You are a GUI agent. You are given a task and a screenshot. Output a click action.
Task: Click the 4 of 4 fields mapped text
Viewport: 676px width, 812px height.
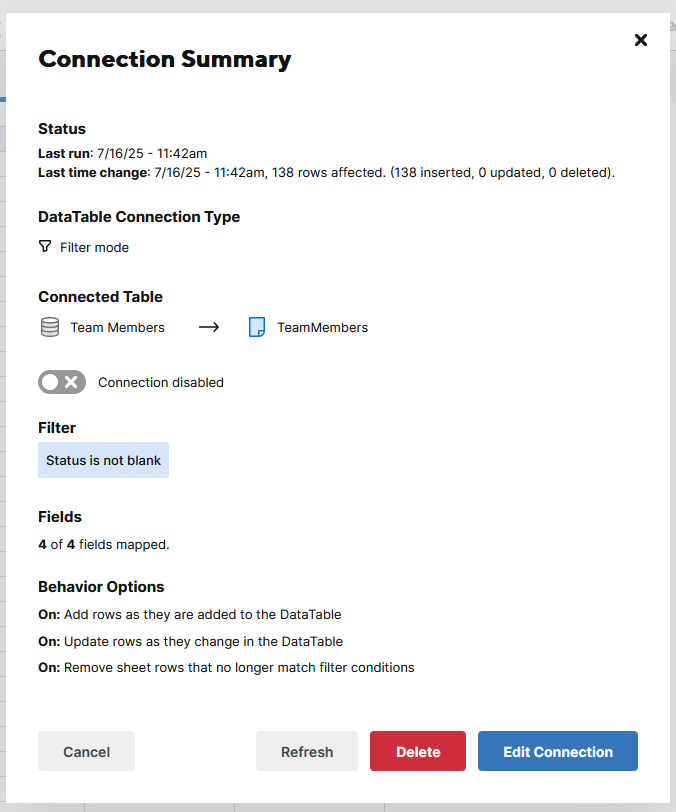coord(104,545)
